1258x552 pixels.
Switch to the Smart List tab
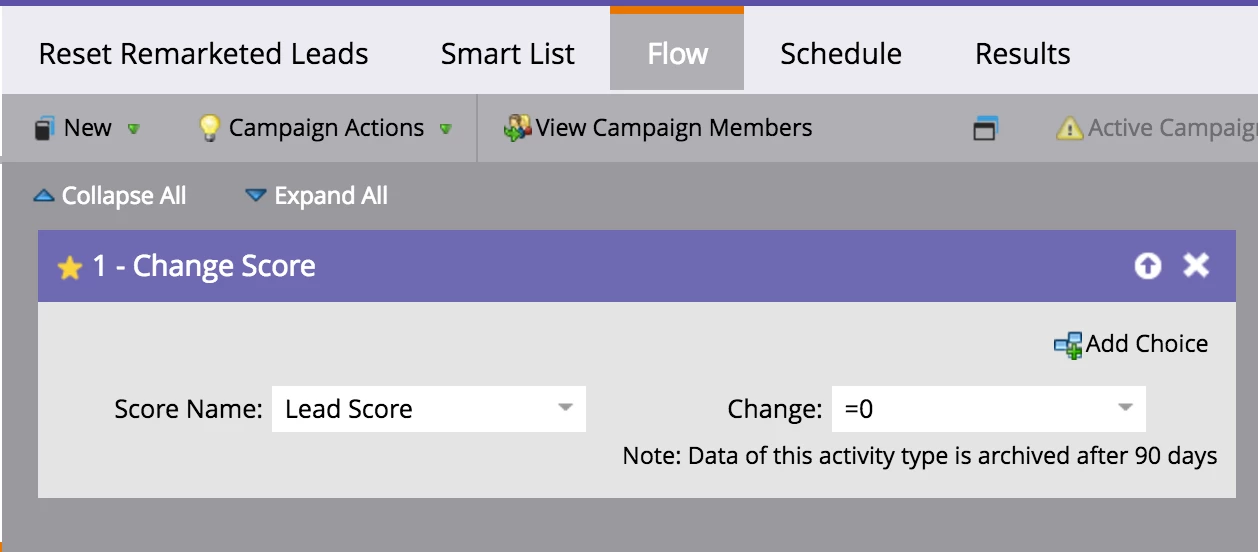tap(508, 54)
